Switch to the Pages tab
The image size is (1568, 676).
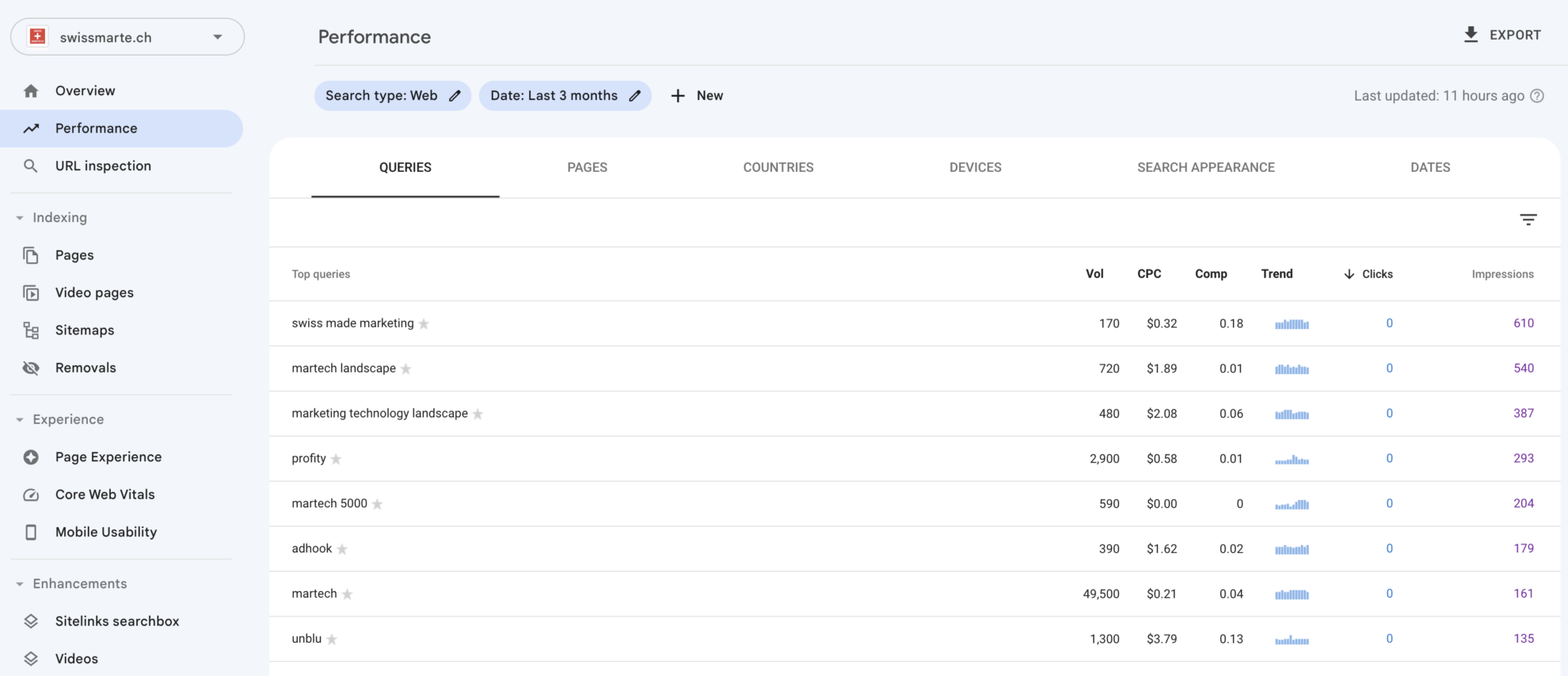pyautogui.click(x=588, y=167)
